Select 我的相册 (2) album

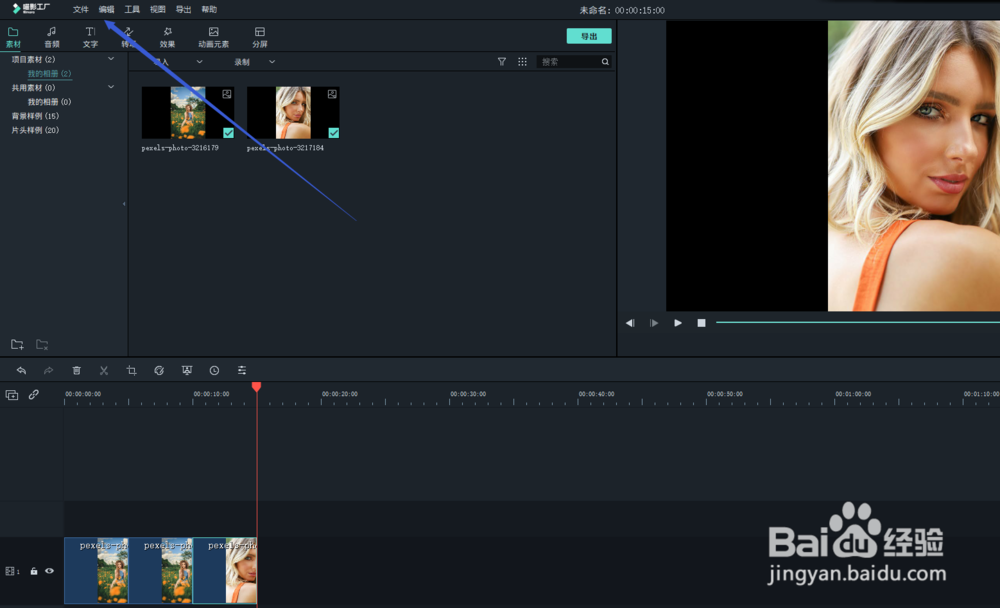tap(49, 73)
